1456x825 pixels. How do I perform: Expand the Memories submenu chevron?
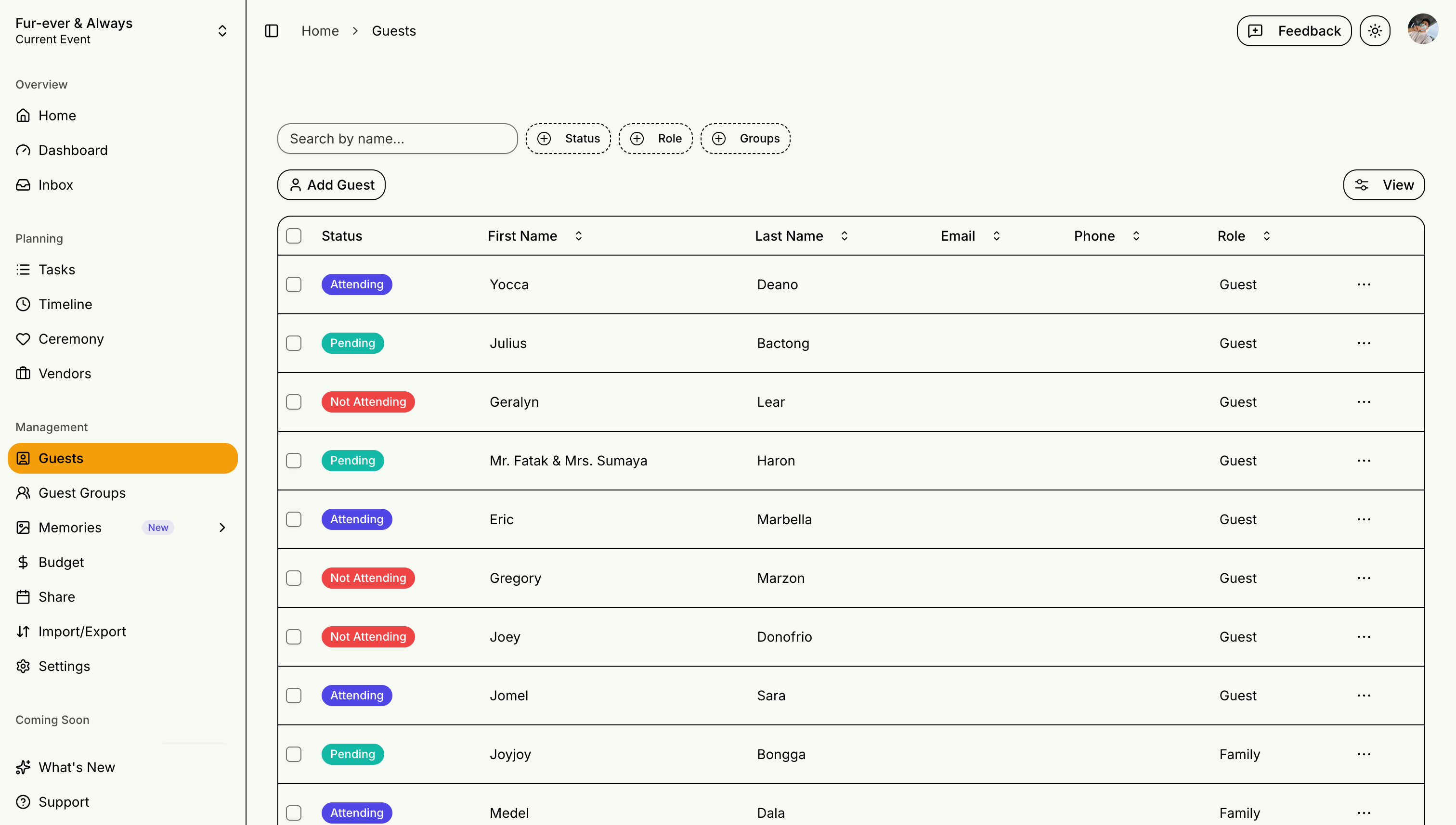[x=222, y=528]
